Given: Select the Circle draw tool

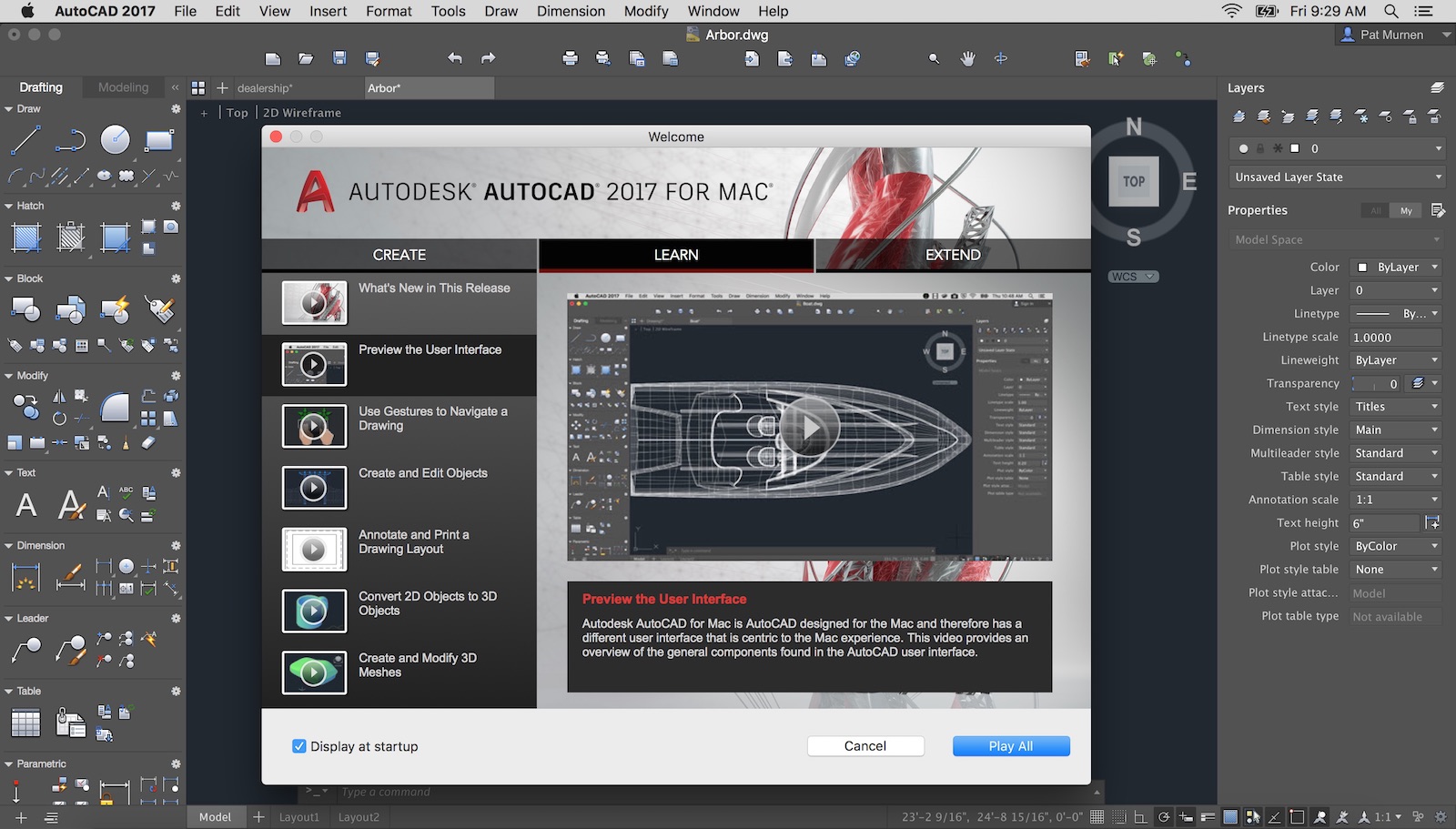Looking at the screenshot, I should click(x=115, y=140).
